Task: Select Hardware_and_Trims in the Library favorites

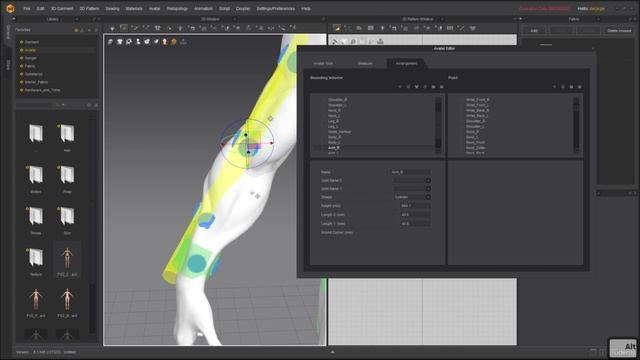Action: click(42, 90)
